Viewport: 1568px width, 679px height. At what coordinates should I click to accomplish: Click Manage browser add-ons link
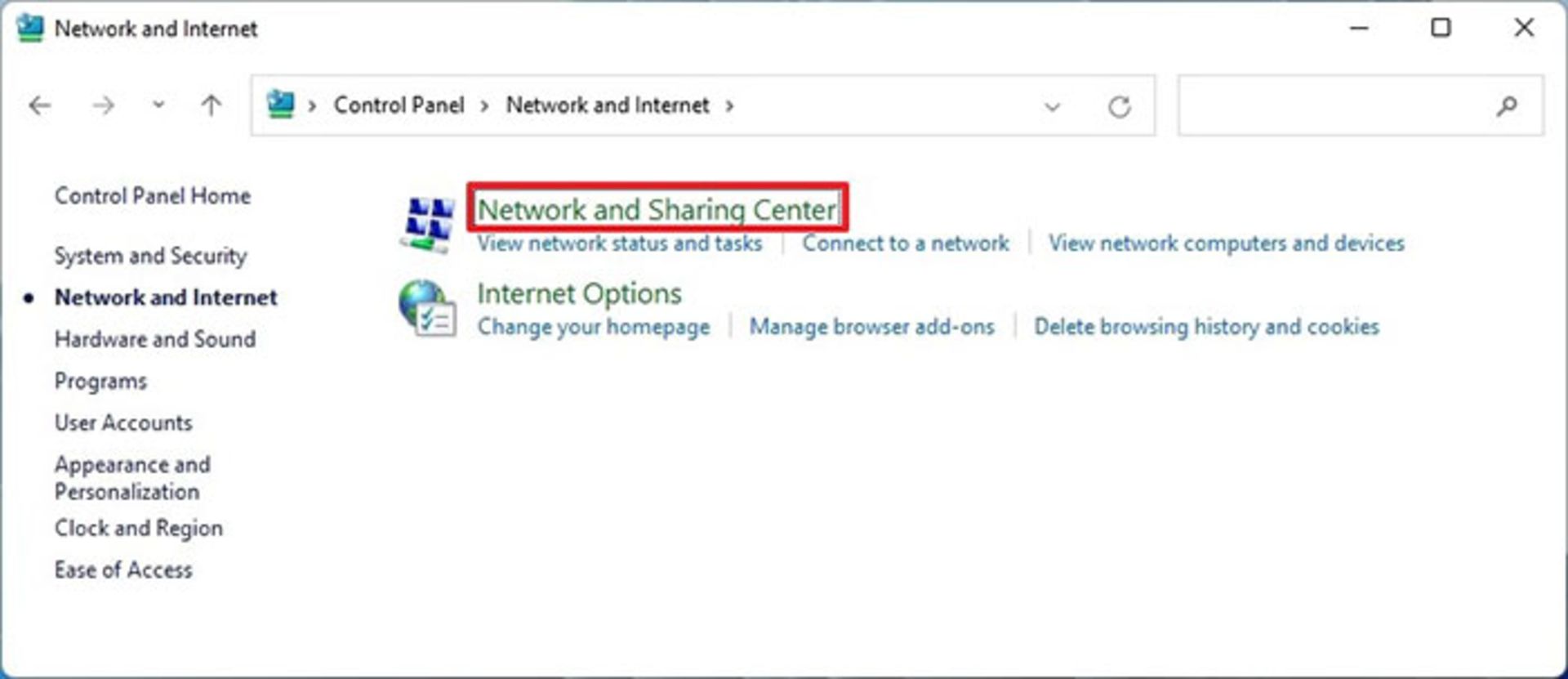coord(871,327)
